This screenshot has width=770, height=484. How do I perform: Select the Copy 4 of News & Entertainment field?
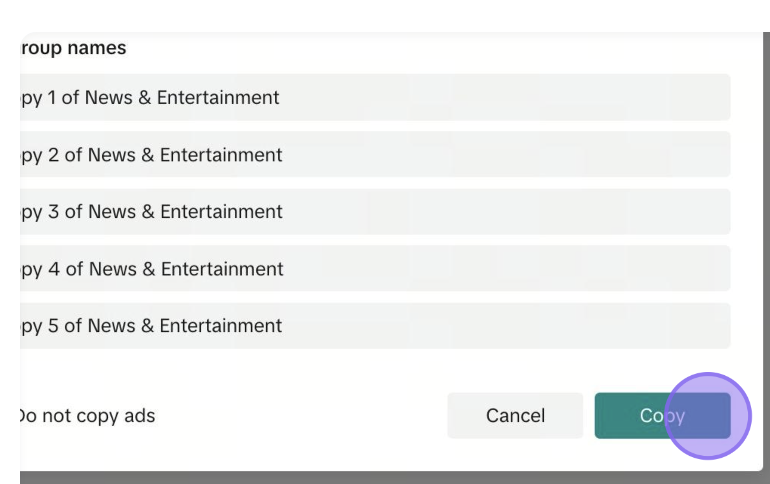pyautogui.click(x=375, y=269)
